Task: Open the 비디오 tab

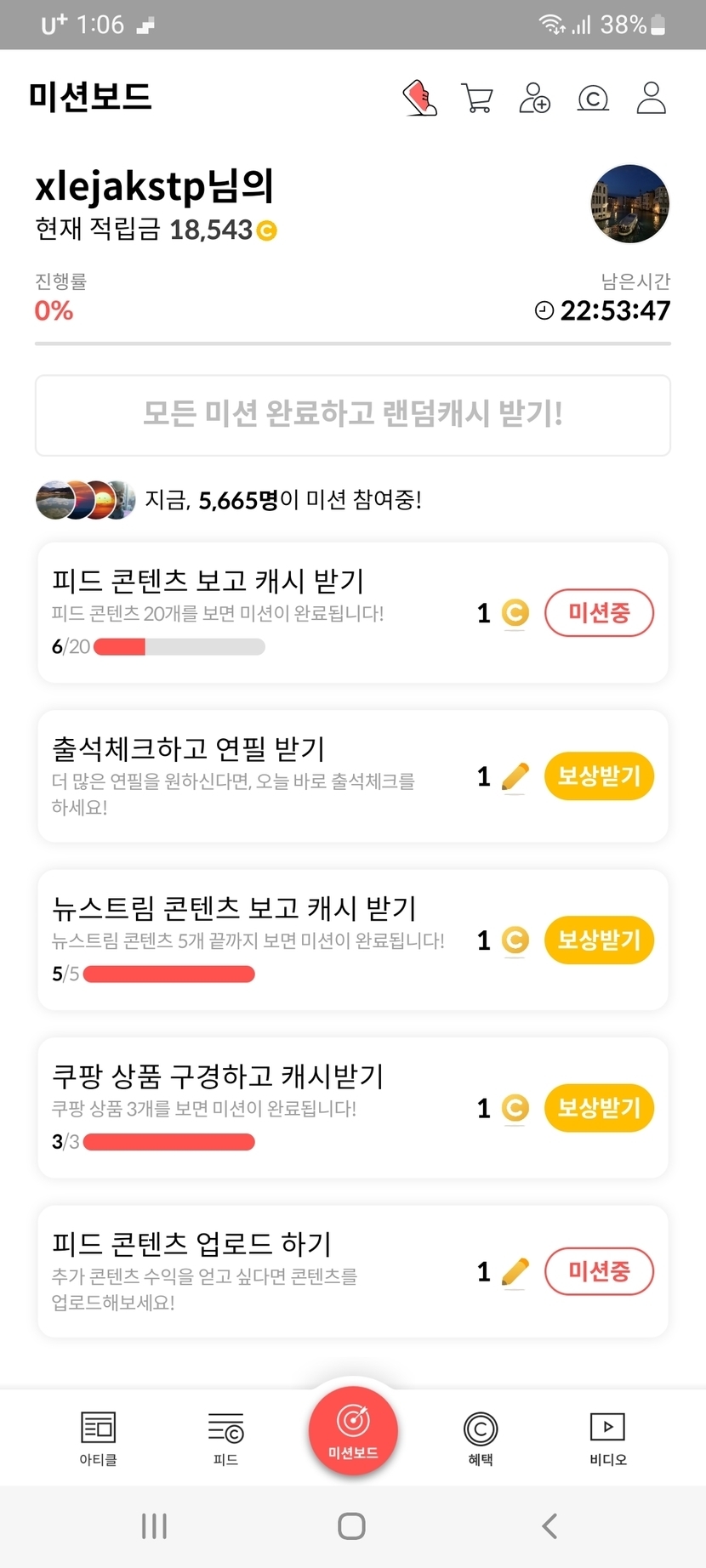Action: tap(608, 1438)
